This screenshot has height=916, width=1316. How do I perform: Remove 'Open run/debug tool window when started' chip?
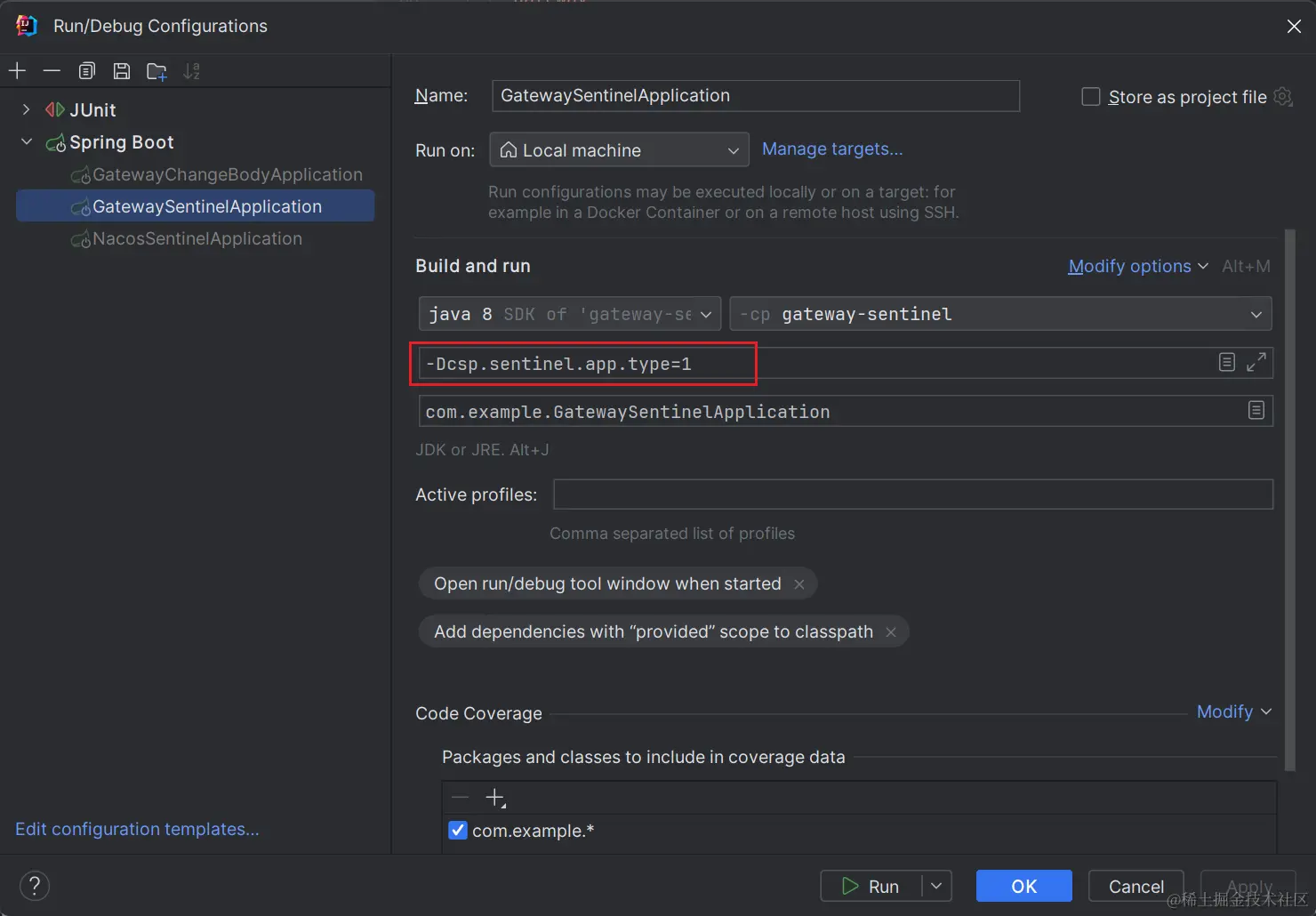799,584
